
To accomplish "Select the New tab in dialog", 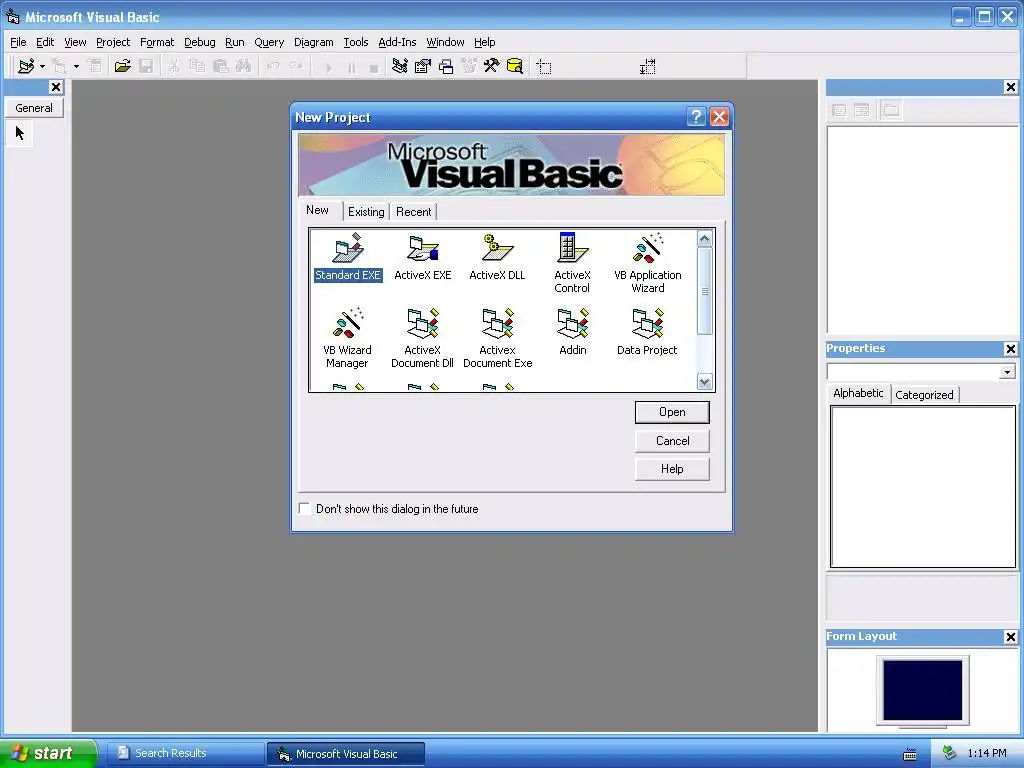I will (x=318, y=210).
